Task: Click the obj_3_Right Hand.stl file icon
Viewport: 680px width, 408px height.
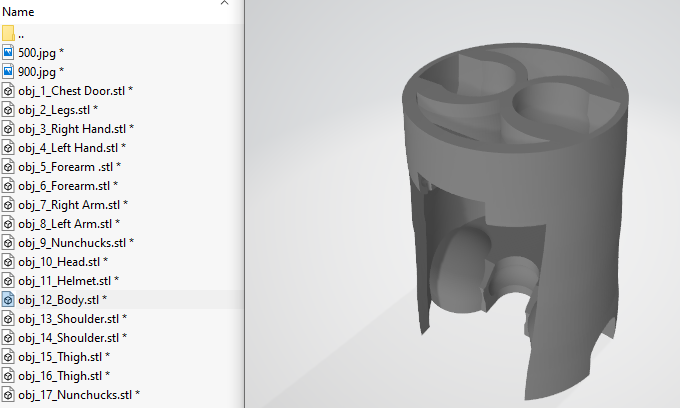Action: point(8,129)
